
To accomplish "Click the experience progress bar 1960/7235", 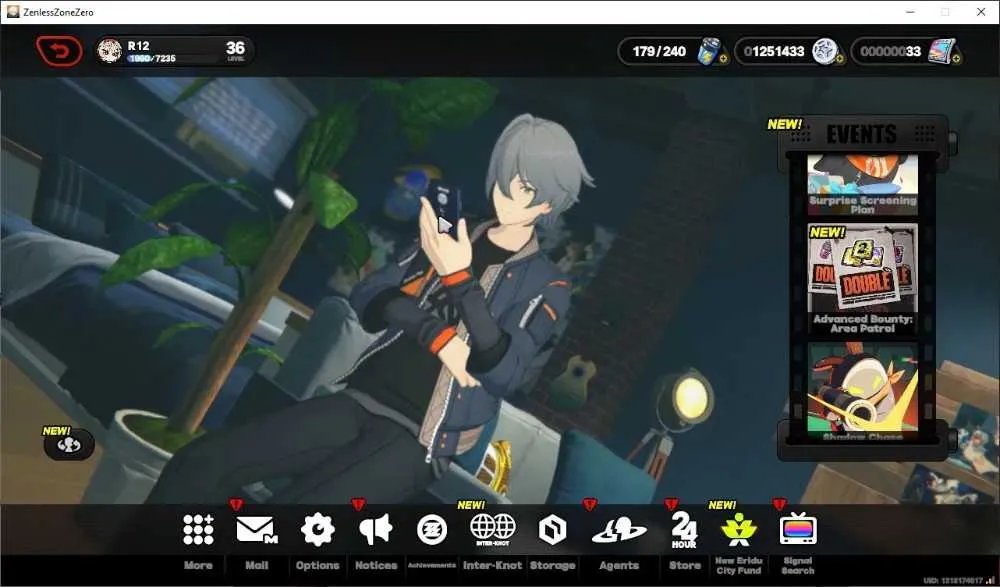I will tap(151, 59).
